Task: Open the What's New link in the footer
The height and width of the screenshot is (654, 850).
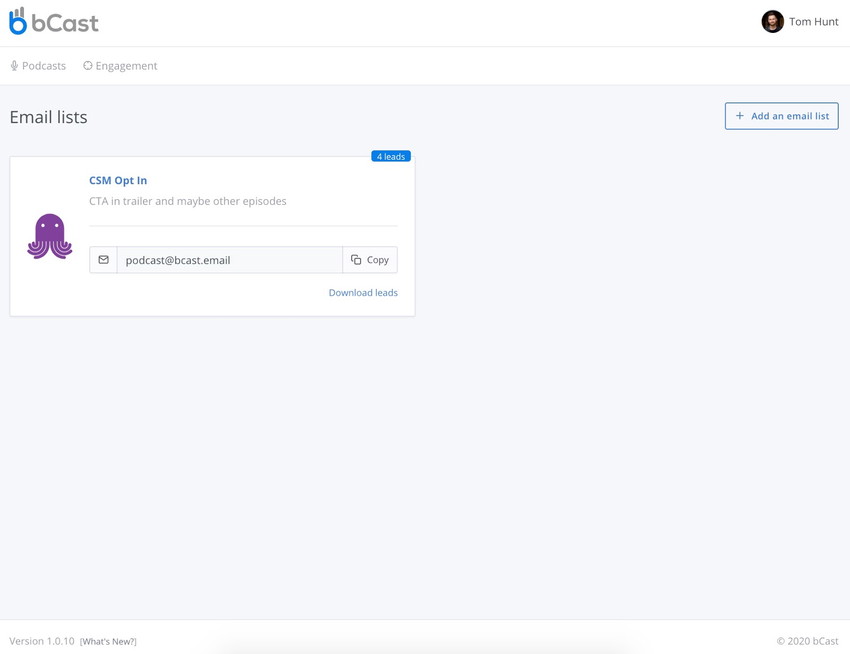Action: click(108, 641)
